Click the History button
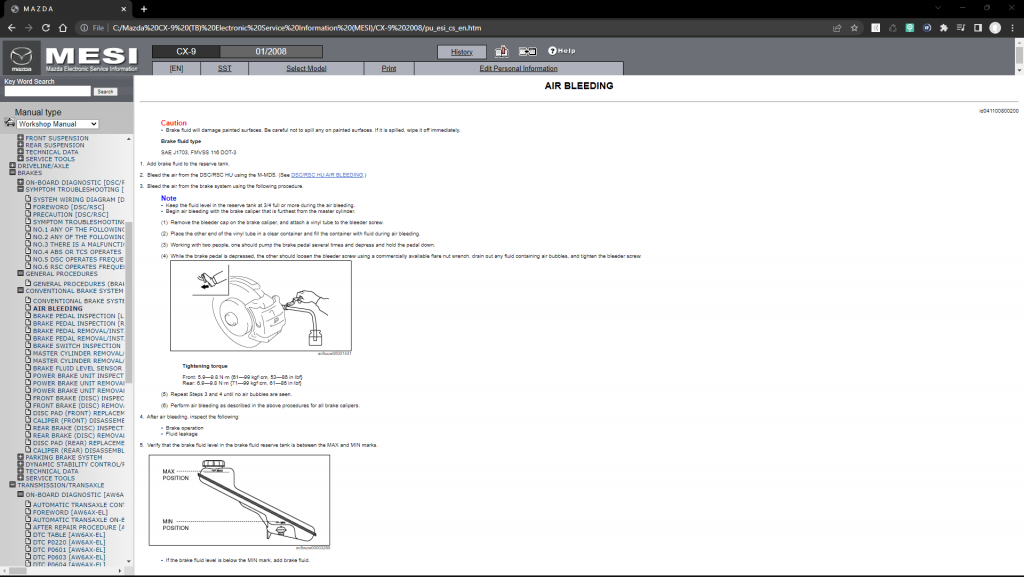 pos(462,51)
